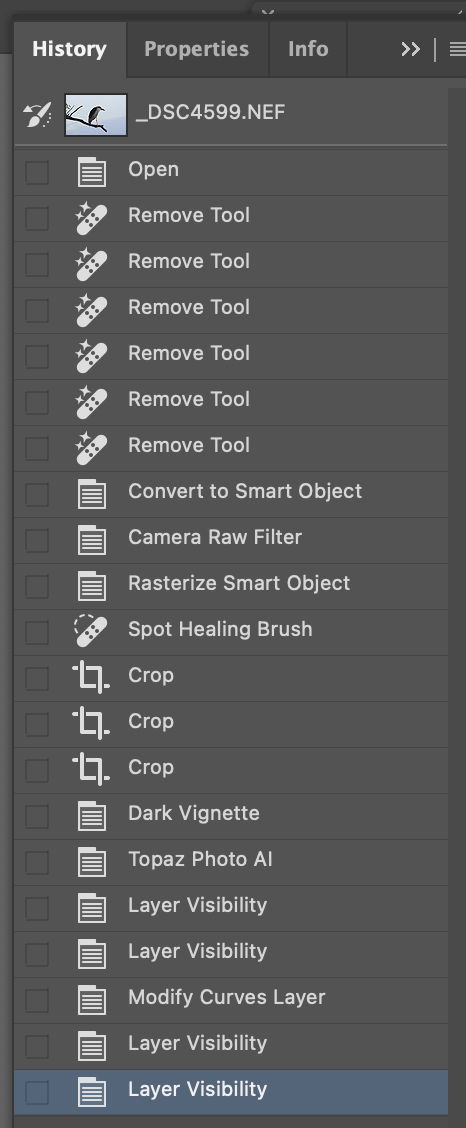Click the Dark Vignette state icon
Viewport: 466px width, 1128px height.
coord(92,816)
